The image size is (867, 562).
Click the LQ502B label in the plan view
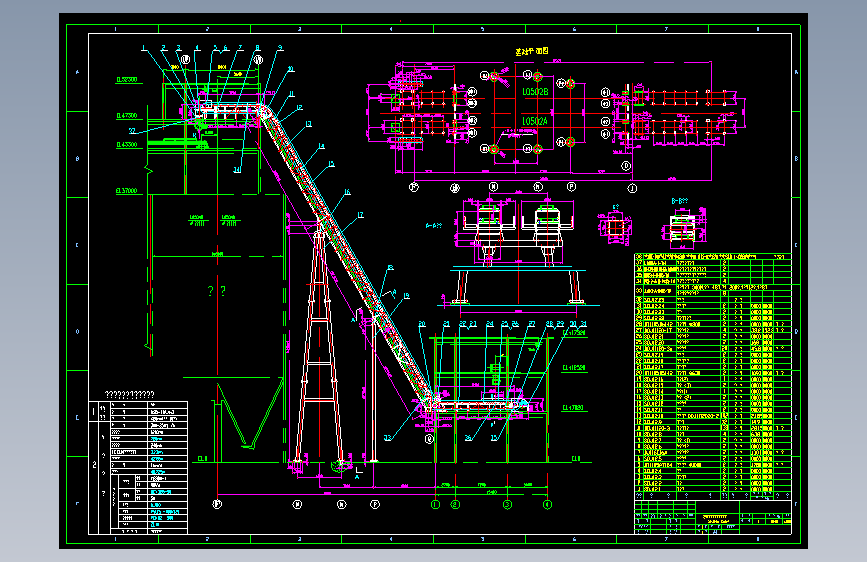click(x=535, y=92)
